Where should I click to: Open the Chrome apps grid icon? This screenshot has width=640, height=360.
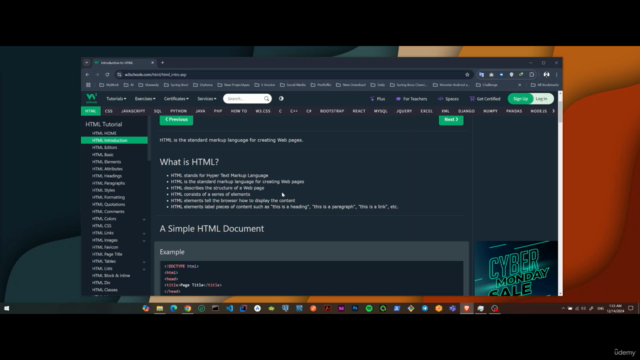pos(88,85)
